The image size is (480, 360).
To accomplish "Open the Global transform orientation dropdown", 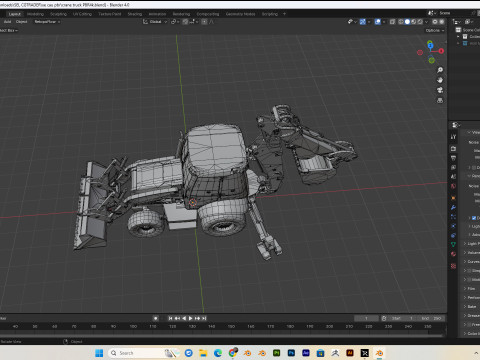I will click(155, 22).
